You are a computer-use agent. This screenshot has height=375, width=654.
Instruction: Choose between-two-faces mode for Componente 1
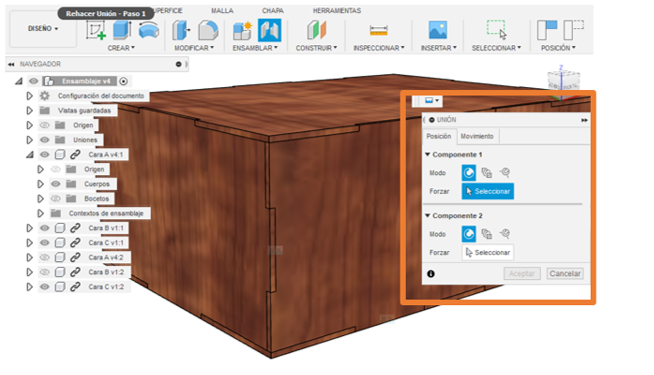coord(486,172)
